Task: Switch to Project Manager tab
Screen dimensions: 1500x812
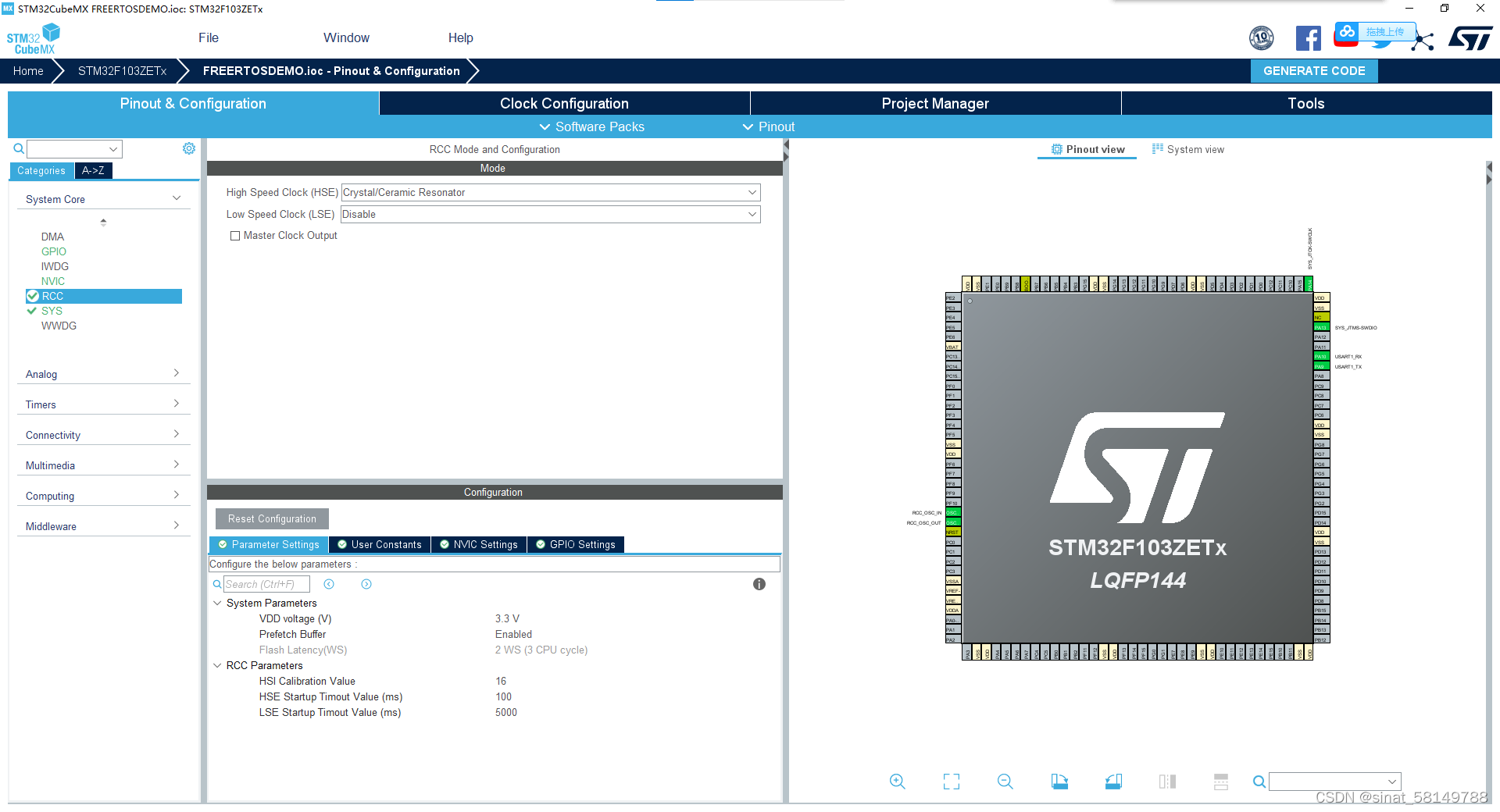Action: (x=935, y=103)
